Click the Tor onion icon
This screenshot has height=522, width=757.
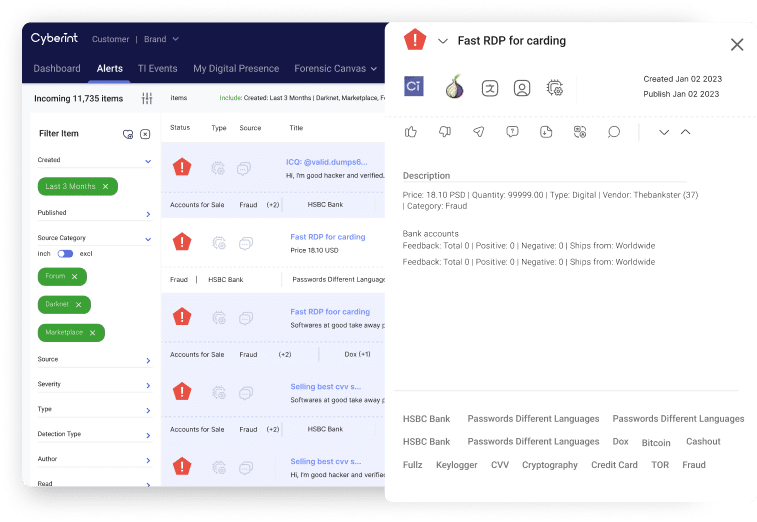[454, 87]
